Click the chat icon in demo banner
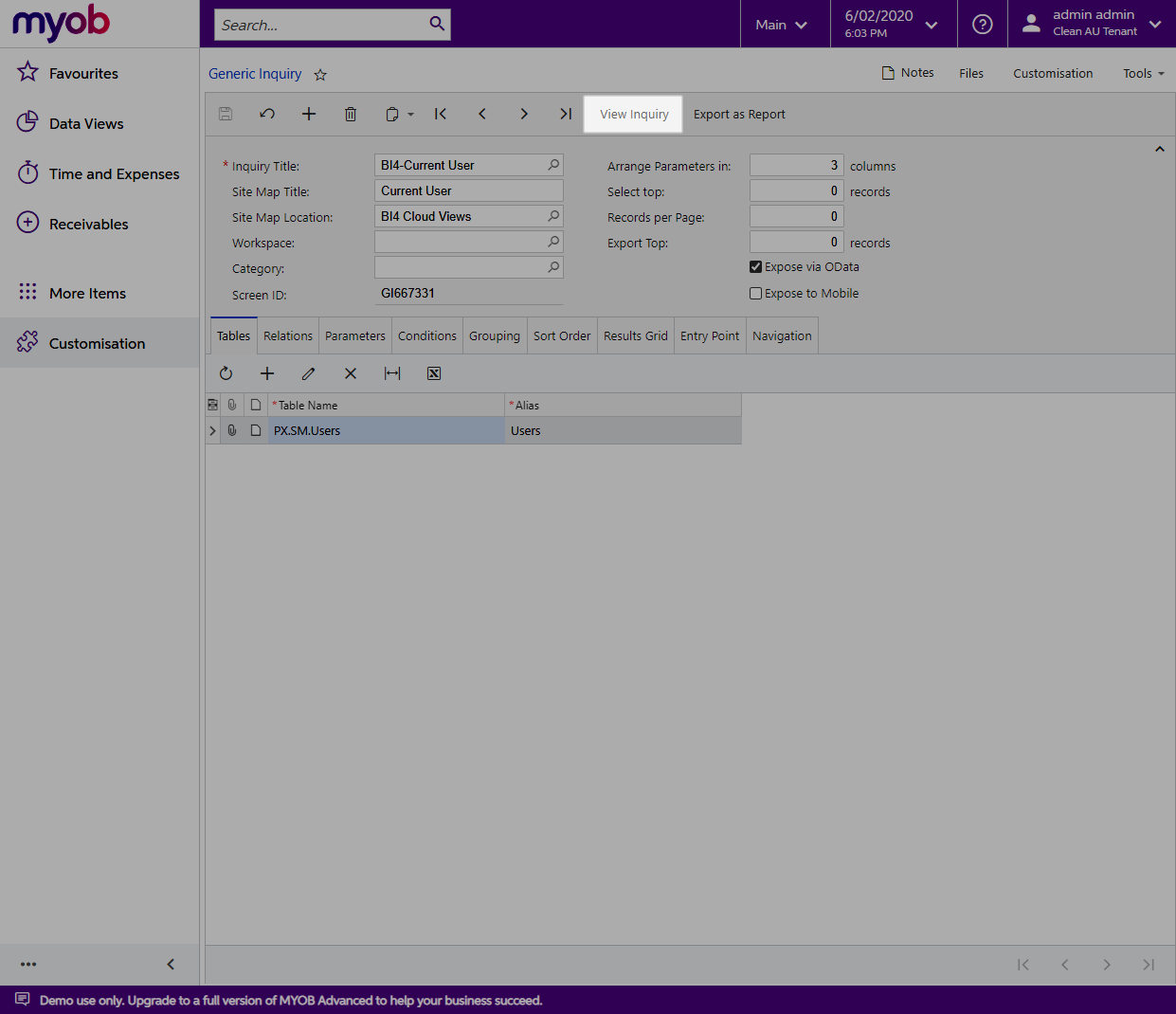Screen dimensions: 1176x1014 tap(23, 999)
